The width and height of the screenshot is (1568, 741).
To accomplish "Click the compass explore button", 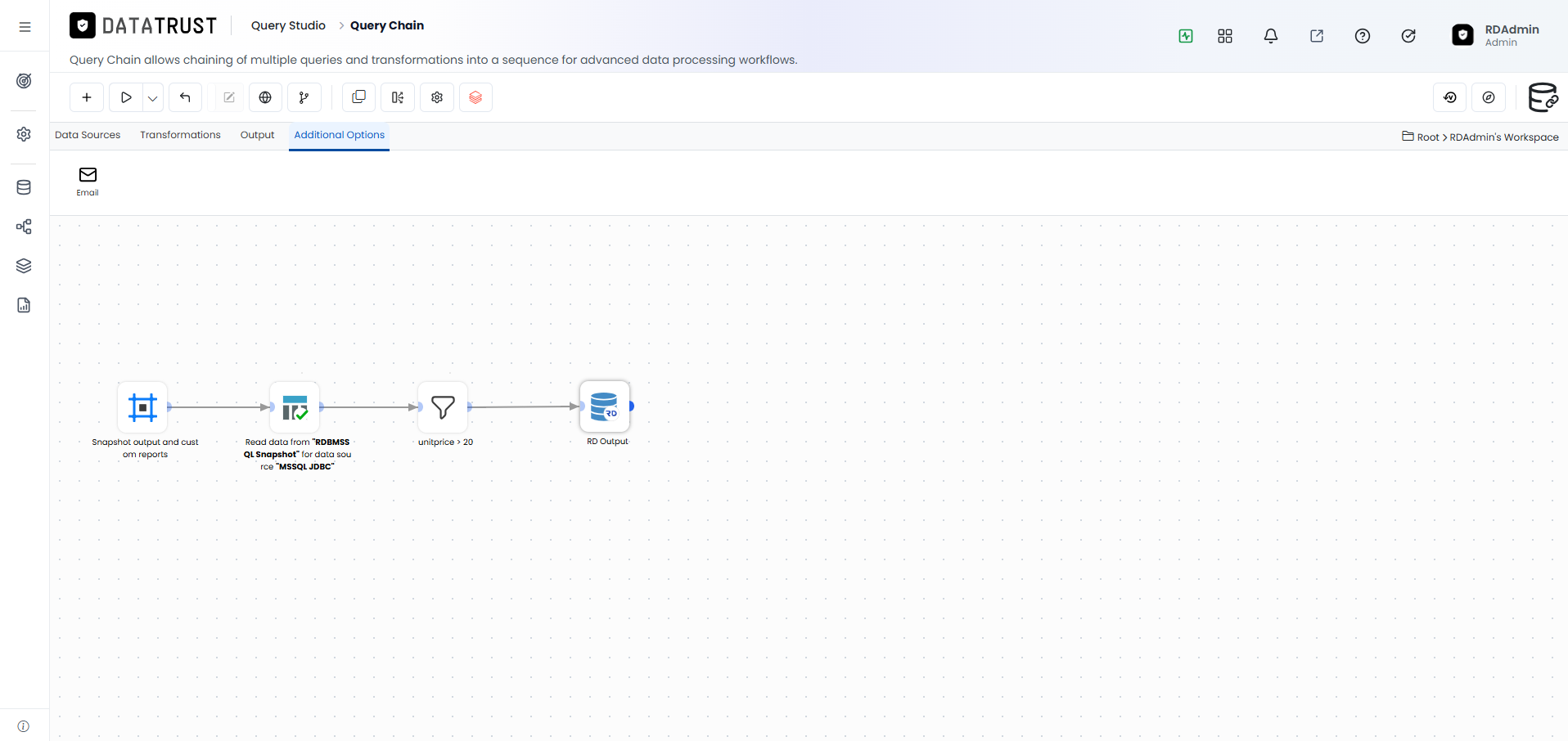I will point(1489,97).
